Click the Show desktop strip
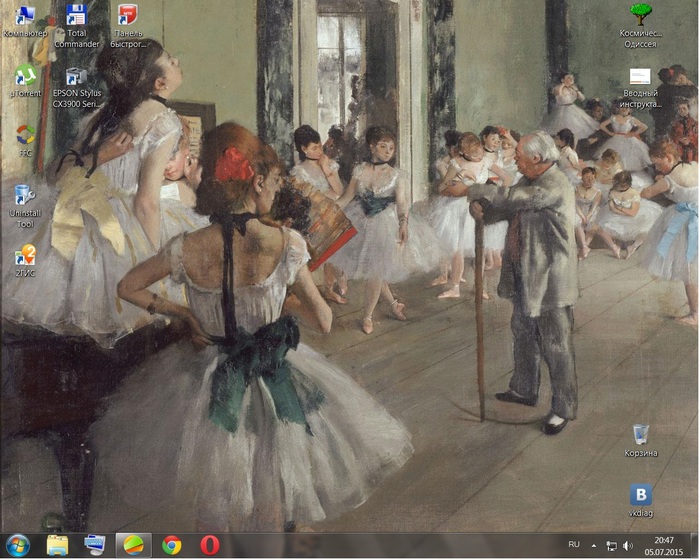Screen dimensions: 700x560 695,546
